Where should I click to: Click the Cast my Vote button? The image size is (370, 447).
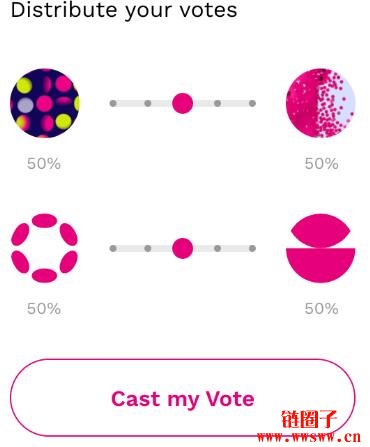point(183,398)
